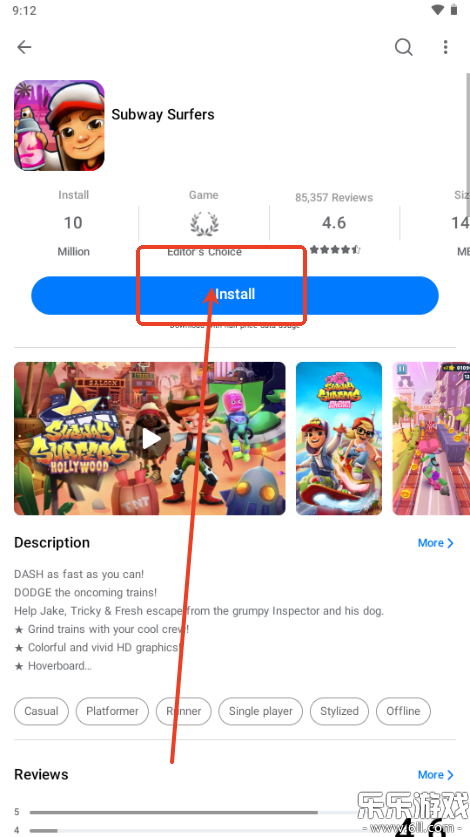Open the three-dot overflow menu

click(x=445, y=47)
